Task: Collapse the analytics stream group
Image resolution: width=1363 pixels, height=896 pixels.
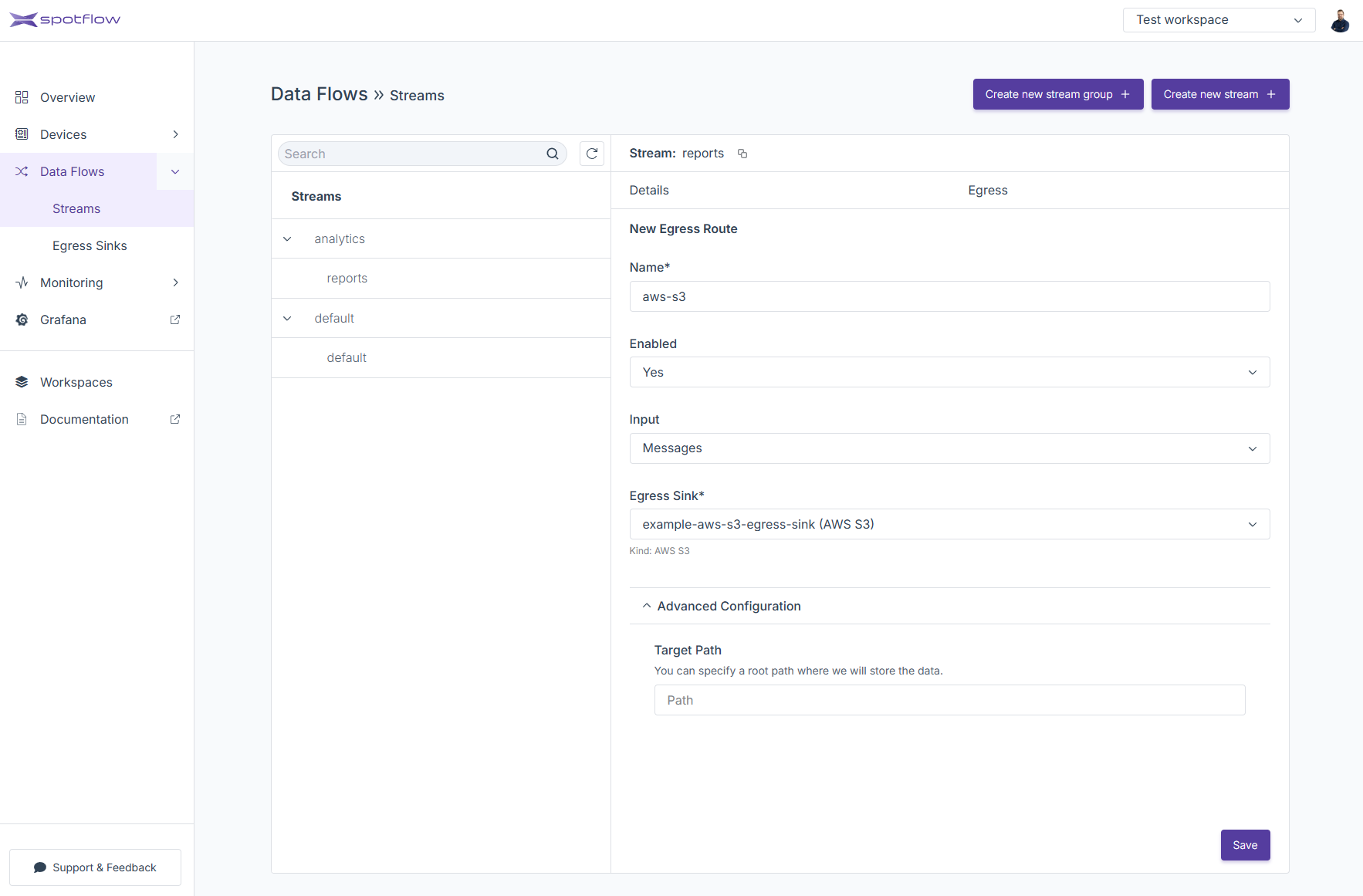Action: click(287, 238)
